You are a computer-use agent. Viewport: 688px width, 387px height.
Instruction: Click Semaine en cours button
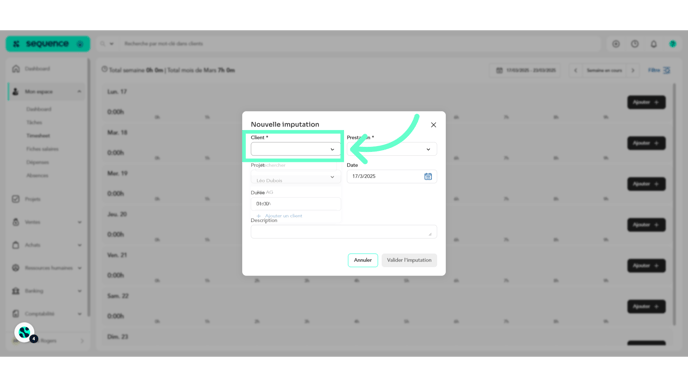click(604, 70)
